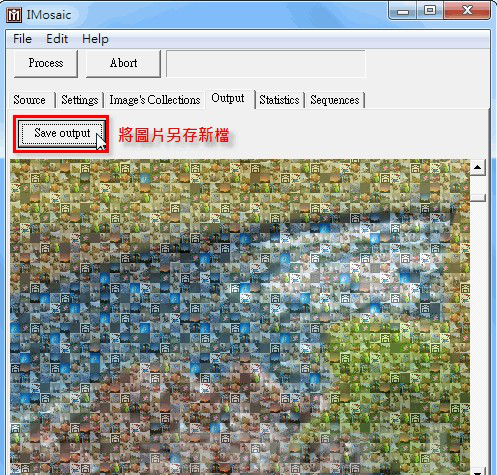Click the scroll up arrow of output preview
The width and height of the screenshot is (497, 475).
tap(478, 167)
